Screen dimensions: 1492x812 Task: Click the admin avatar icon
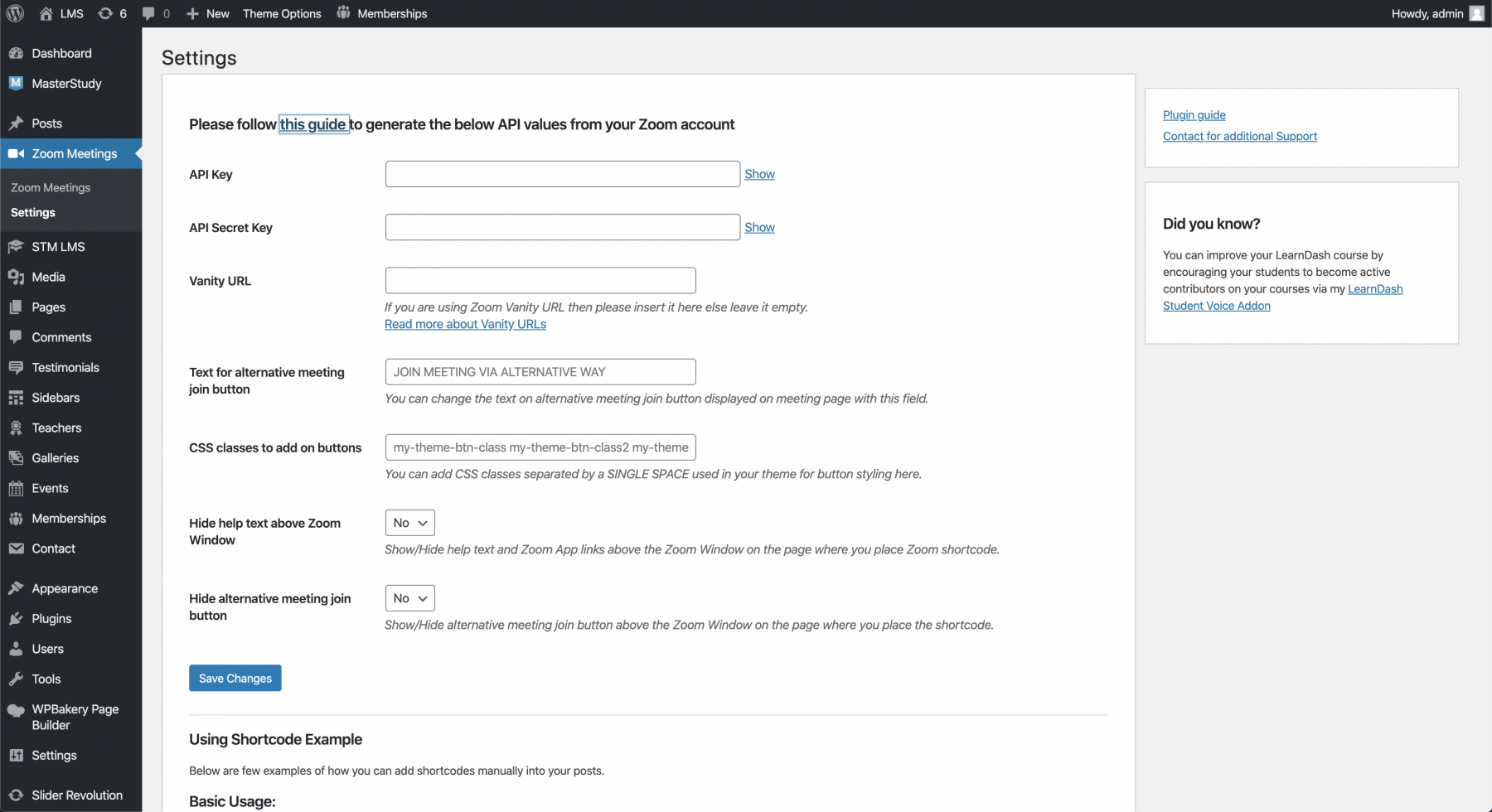[1477, 13]
